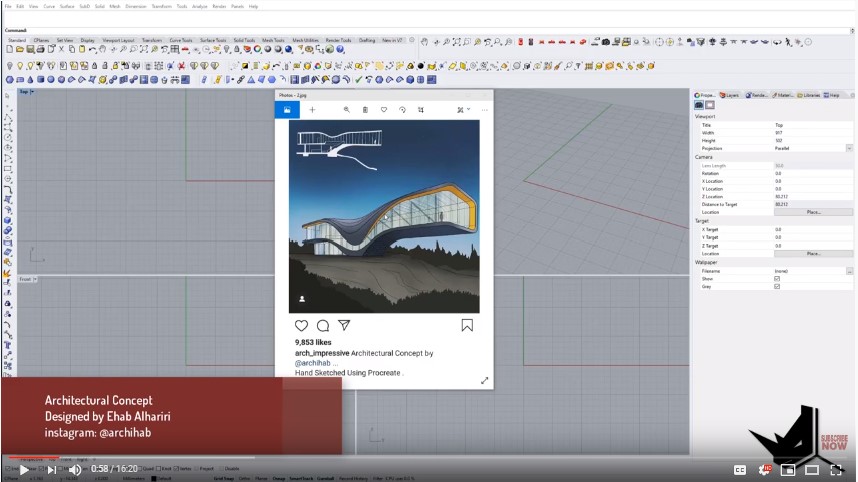
Task: Toggle SmartTrack in status bar
Action: 301,478
